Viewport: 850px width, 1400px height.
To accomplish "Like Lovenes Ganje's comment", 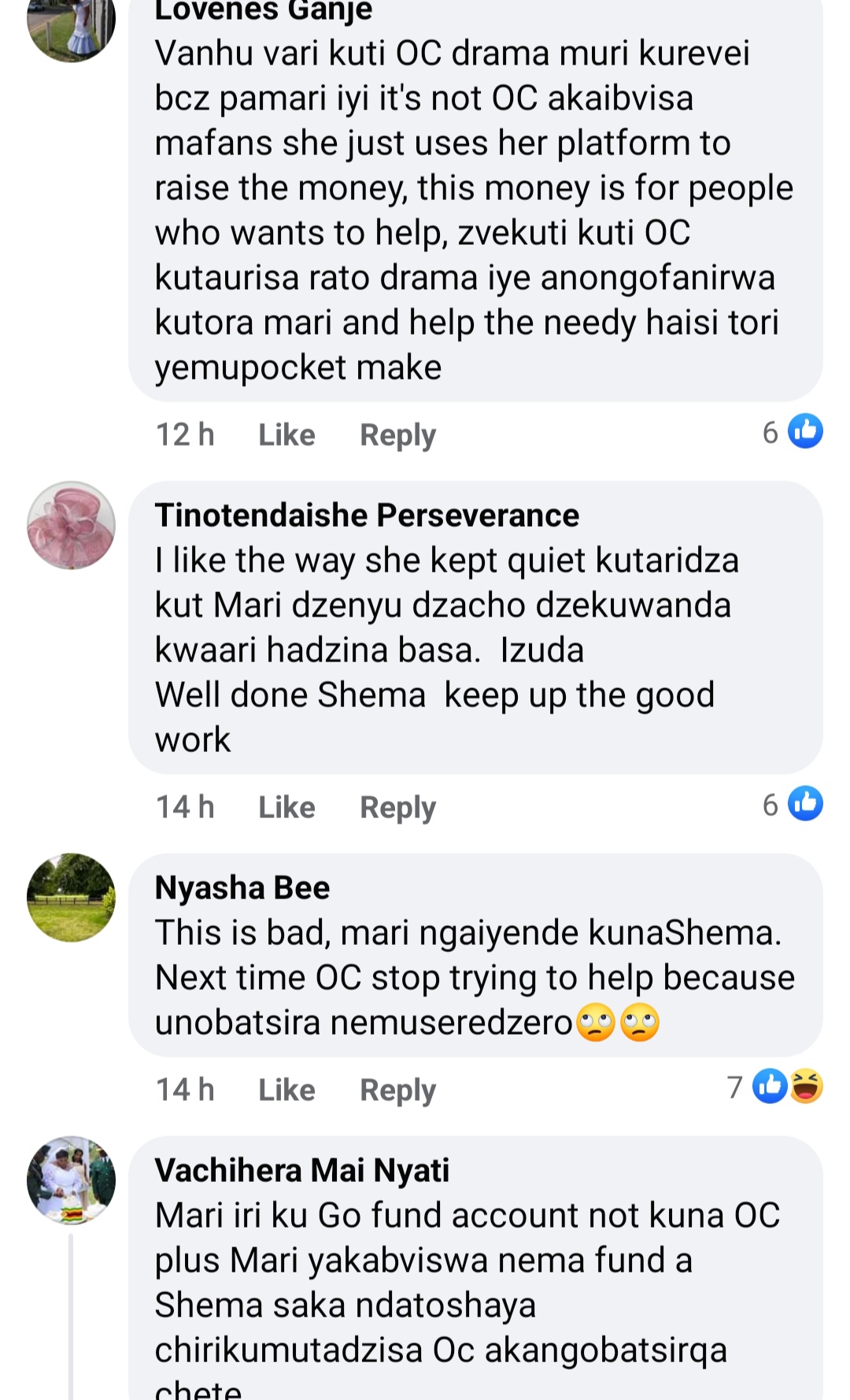I will (286, 435).
